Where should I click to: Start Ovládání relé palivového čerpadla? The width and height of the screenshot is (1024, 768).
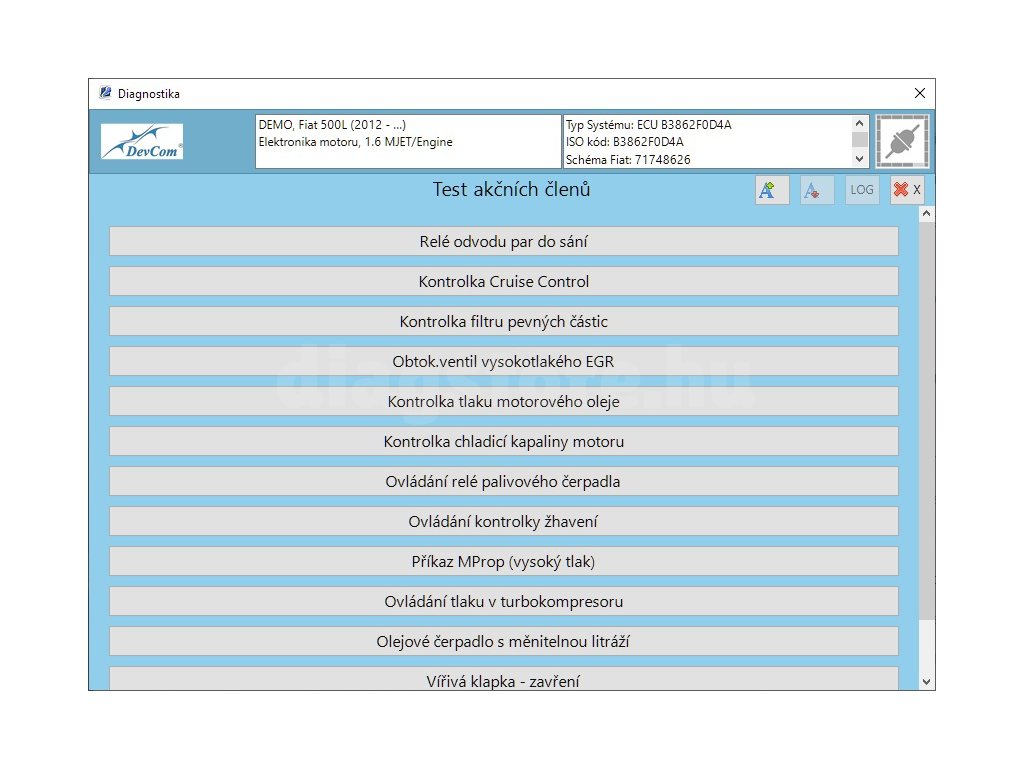coord(504,481)
